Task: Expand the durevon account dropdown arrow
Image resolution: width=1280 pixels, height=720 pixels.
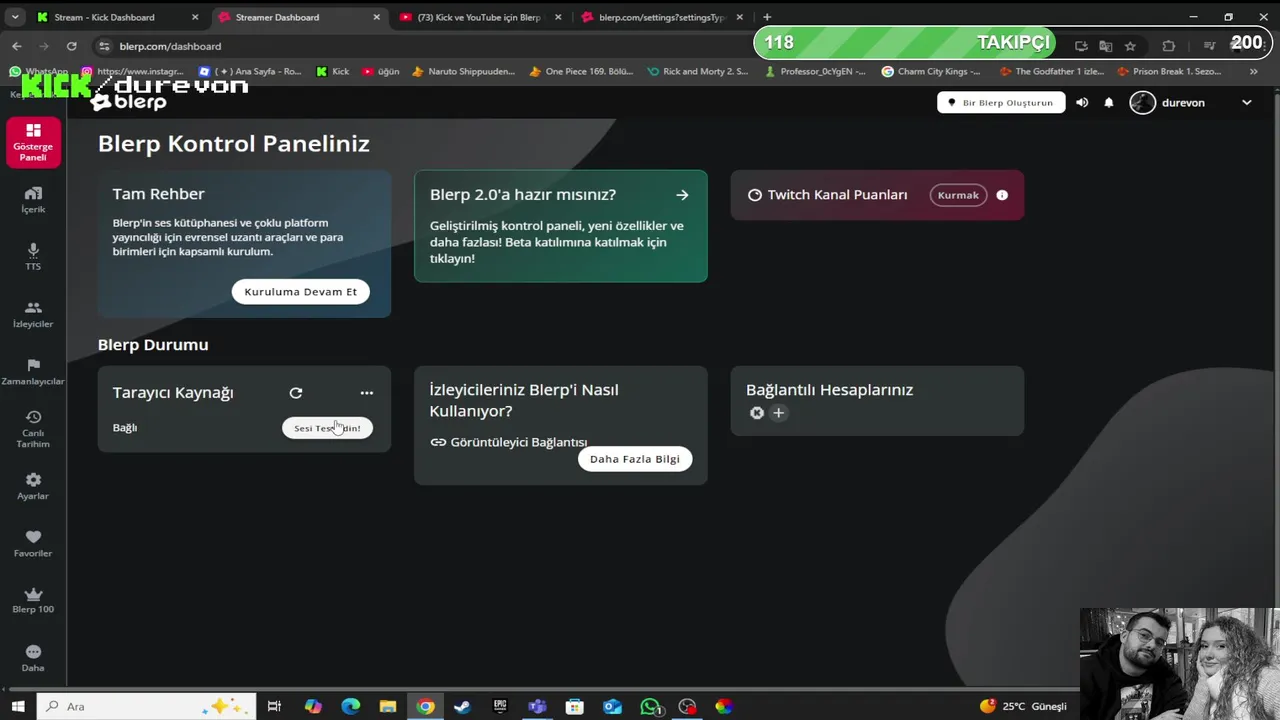Action: 1246,102
